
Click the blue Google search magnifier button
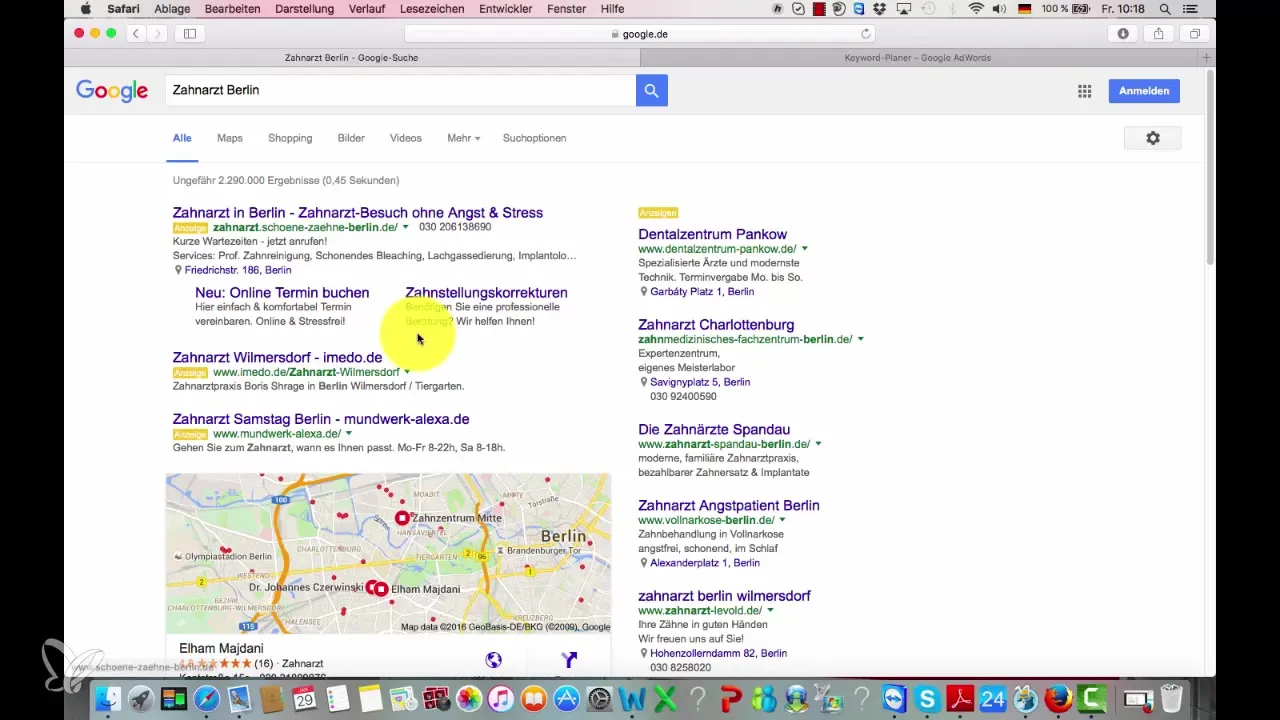point(651,90)
